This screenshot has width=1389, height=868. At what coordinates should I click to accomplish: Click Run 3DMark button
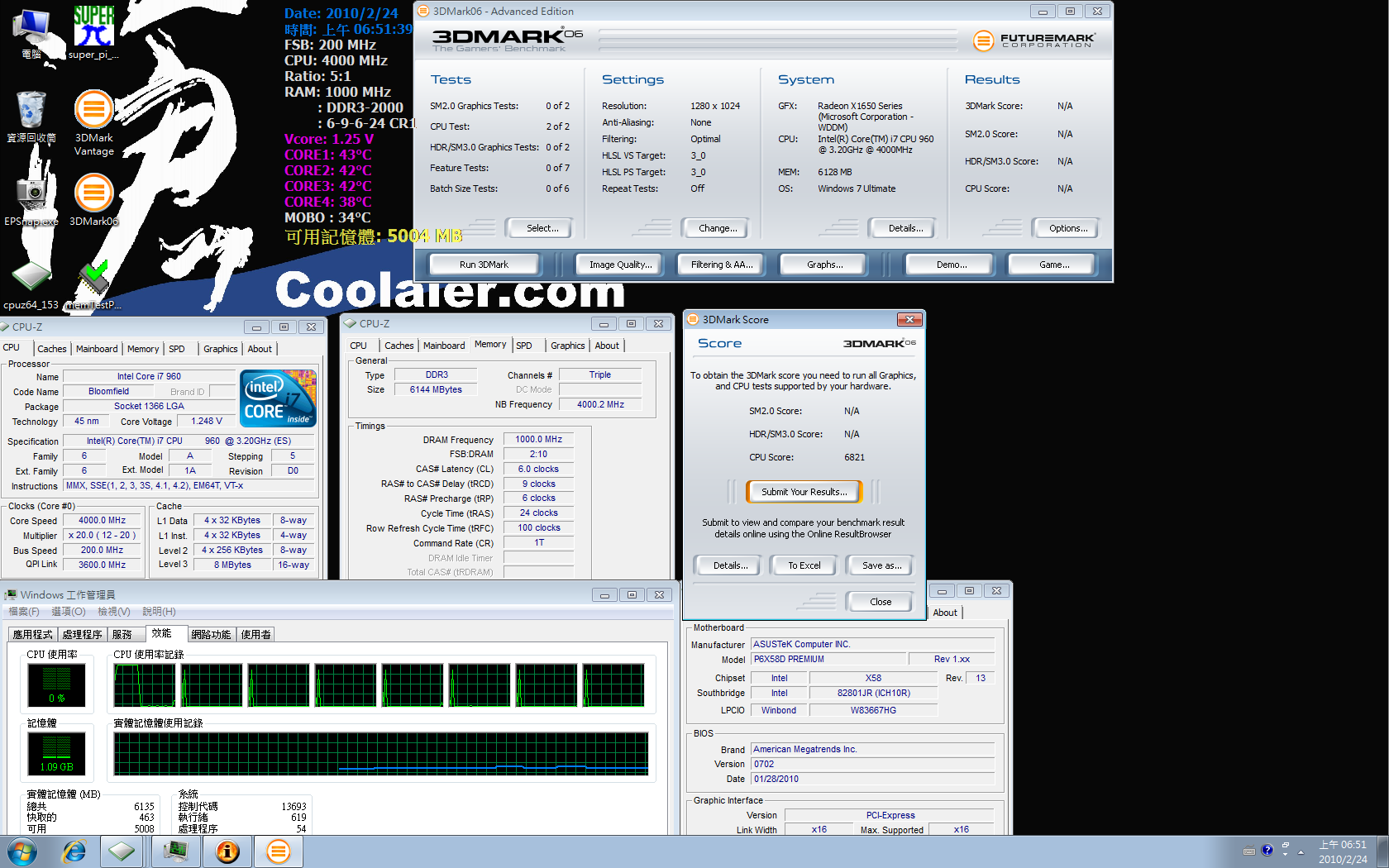[x=484, y=265]
